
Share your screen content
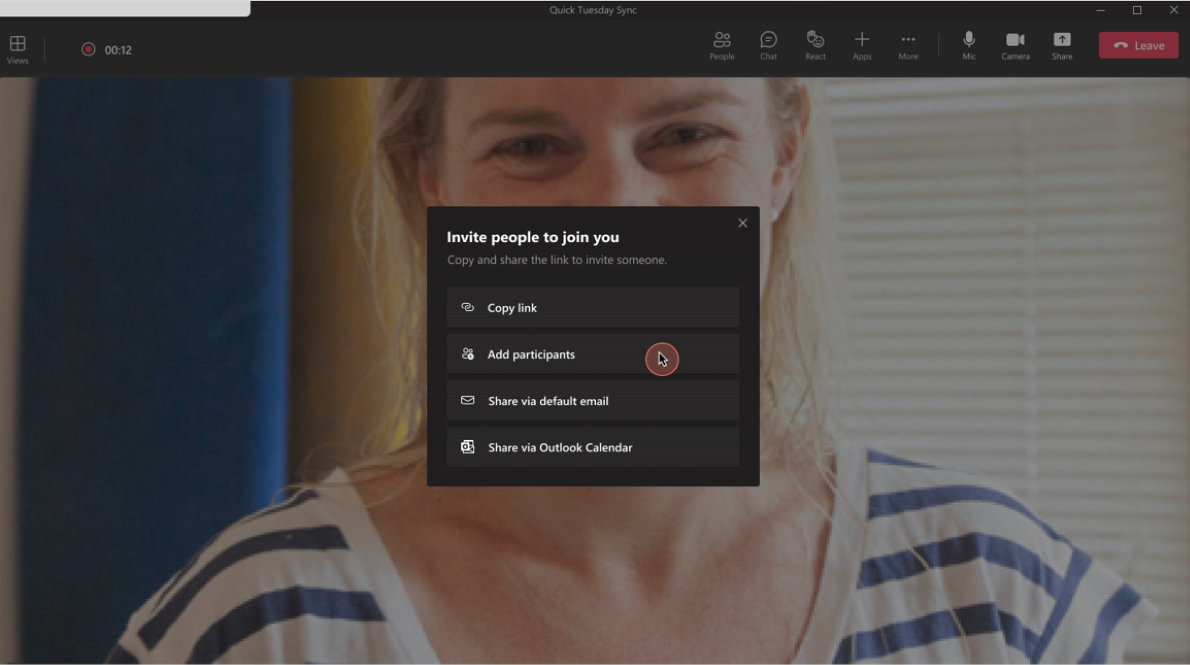click(1062, 46)
